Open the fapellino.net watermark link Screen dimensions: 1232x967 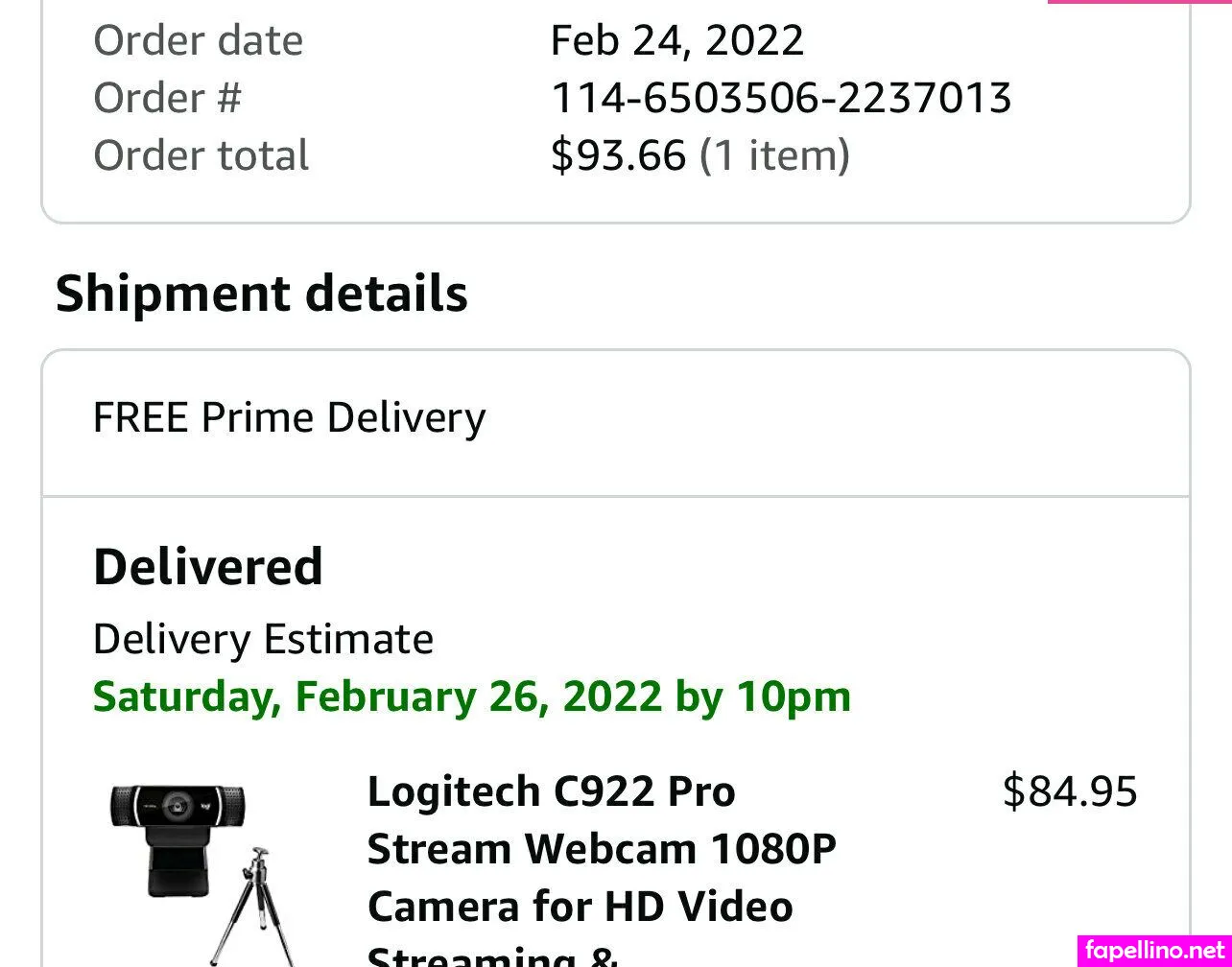[x=1155, y=950]
